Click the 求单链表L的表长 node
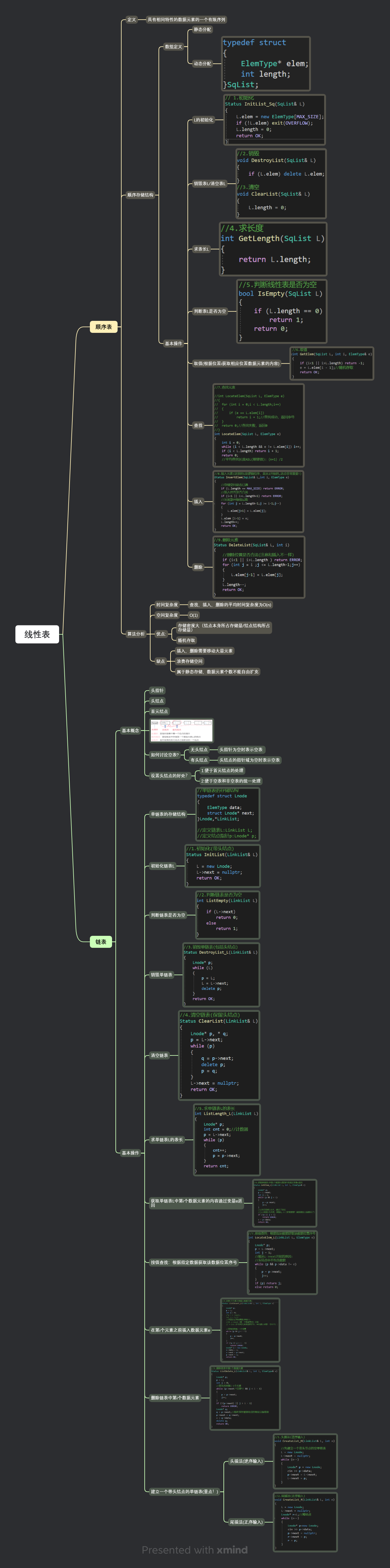 pyautogui.click(x=167, y=1139)
